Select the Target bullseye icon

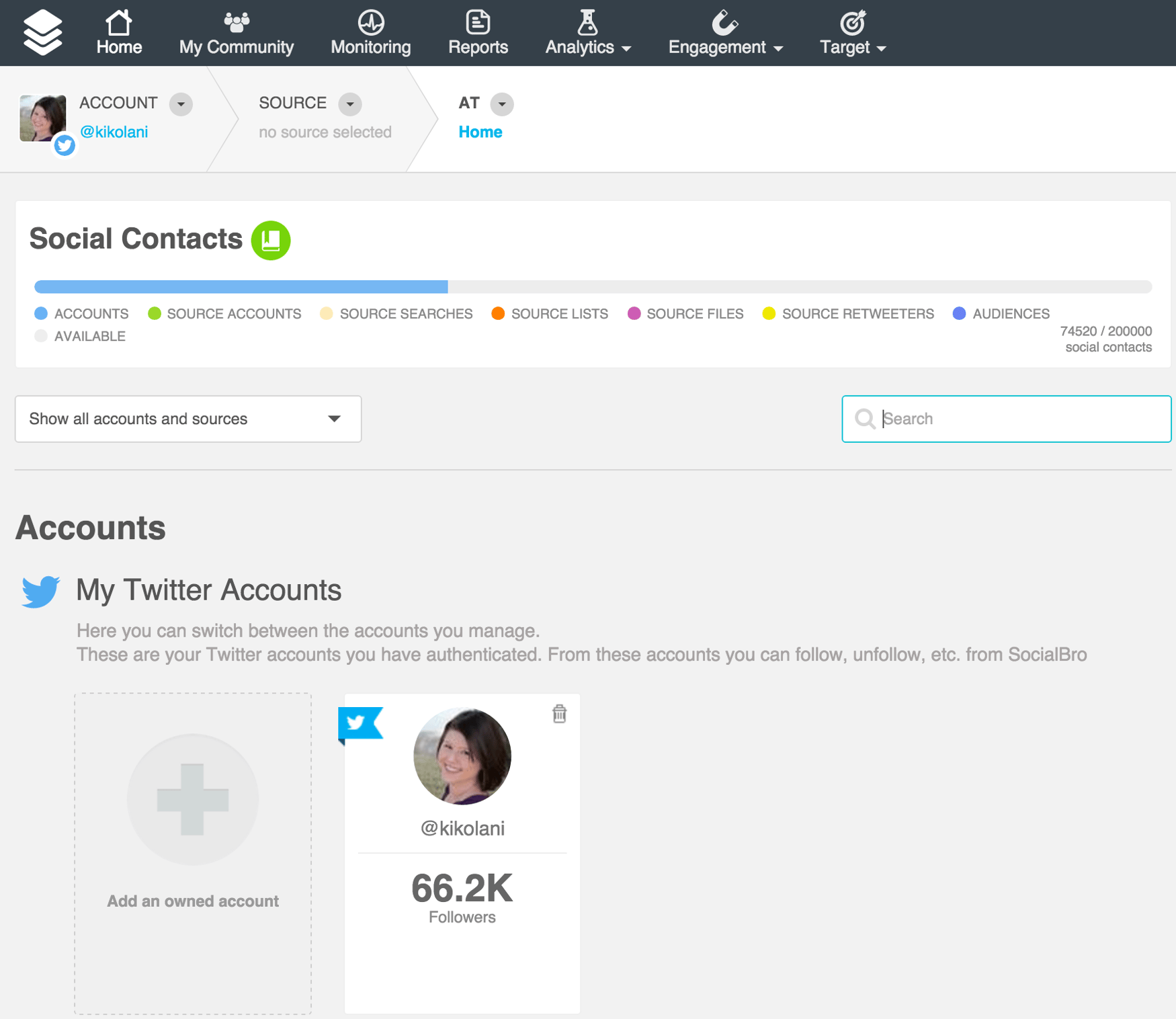point(851,22)
